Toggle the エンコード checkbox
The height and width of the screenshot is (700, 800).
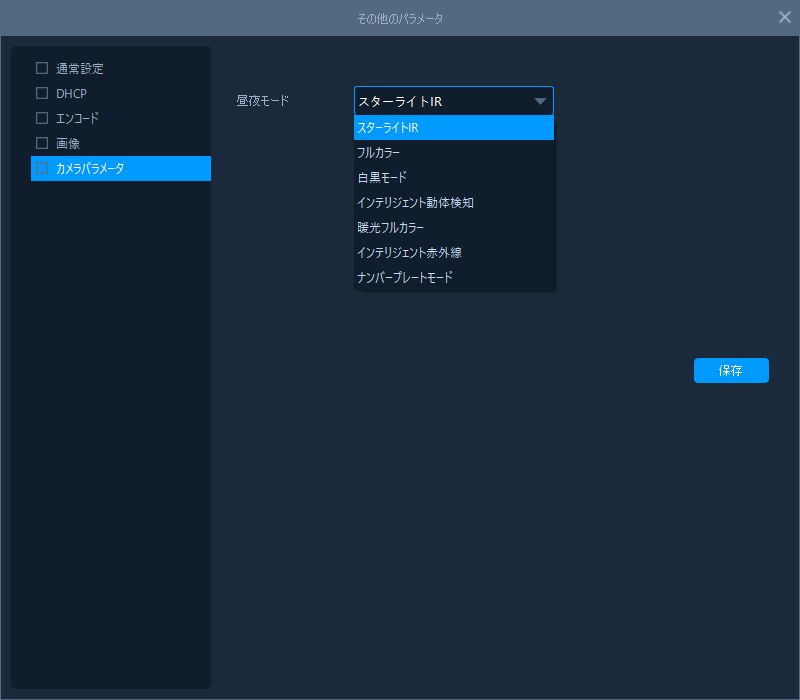pyautogui.click(x=42, y=119)
